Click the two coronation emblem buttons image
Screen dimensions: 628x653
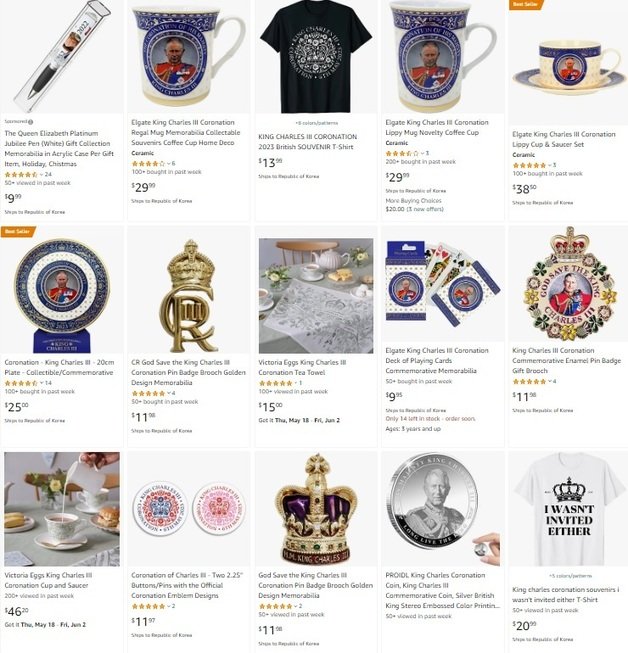coord(189,509)
